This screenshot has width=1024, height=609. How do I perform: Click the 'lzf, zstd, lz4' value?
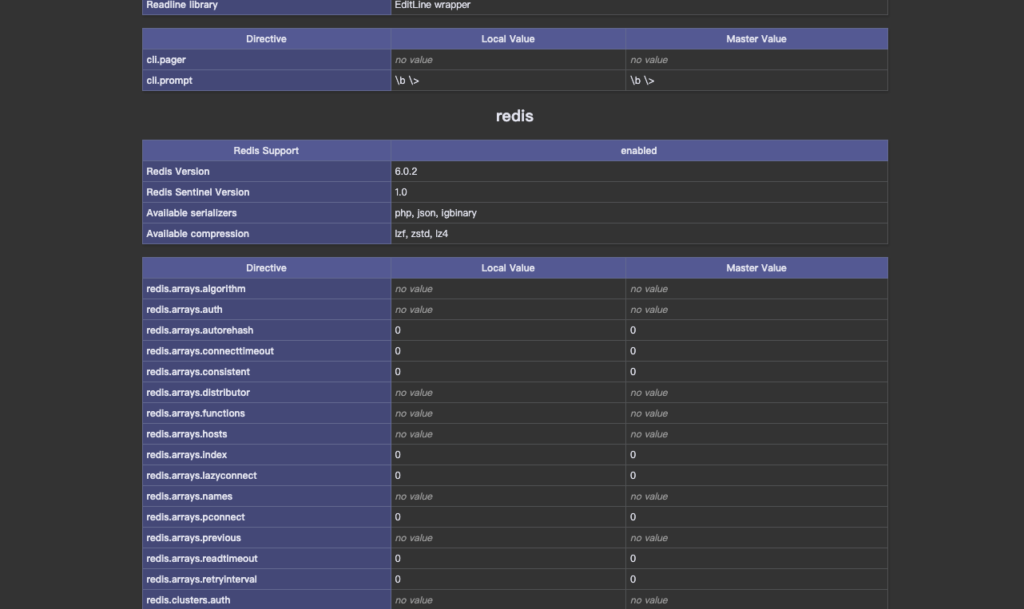pyautogui.click(x=421, y=234)
